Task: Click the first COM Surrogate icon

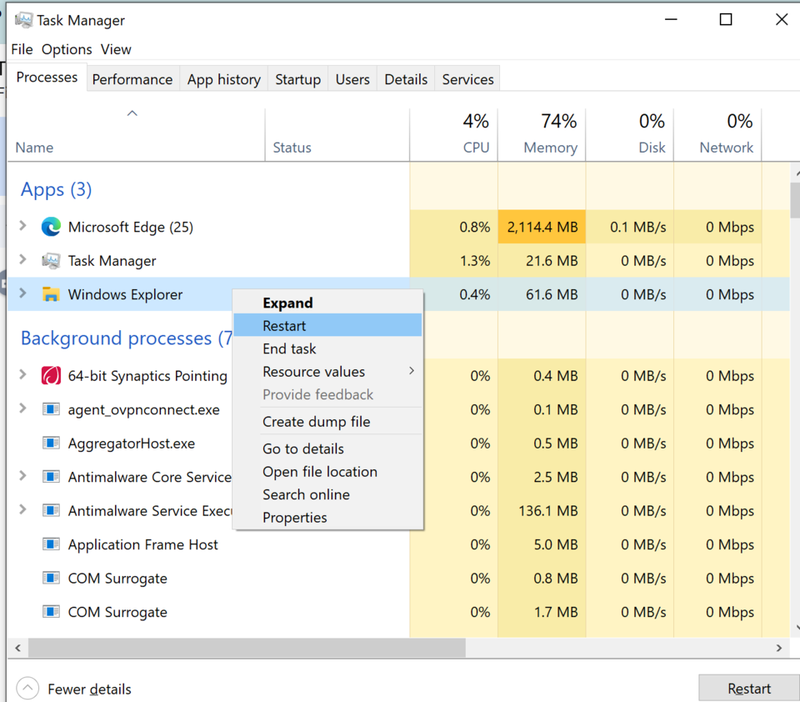Action: click(51, 578)
